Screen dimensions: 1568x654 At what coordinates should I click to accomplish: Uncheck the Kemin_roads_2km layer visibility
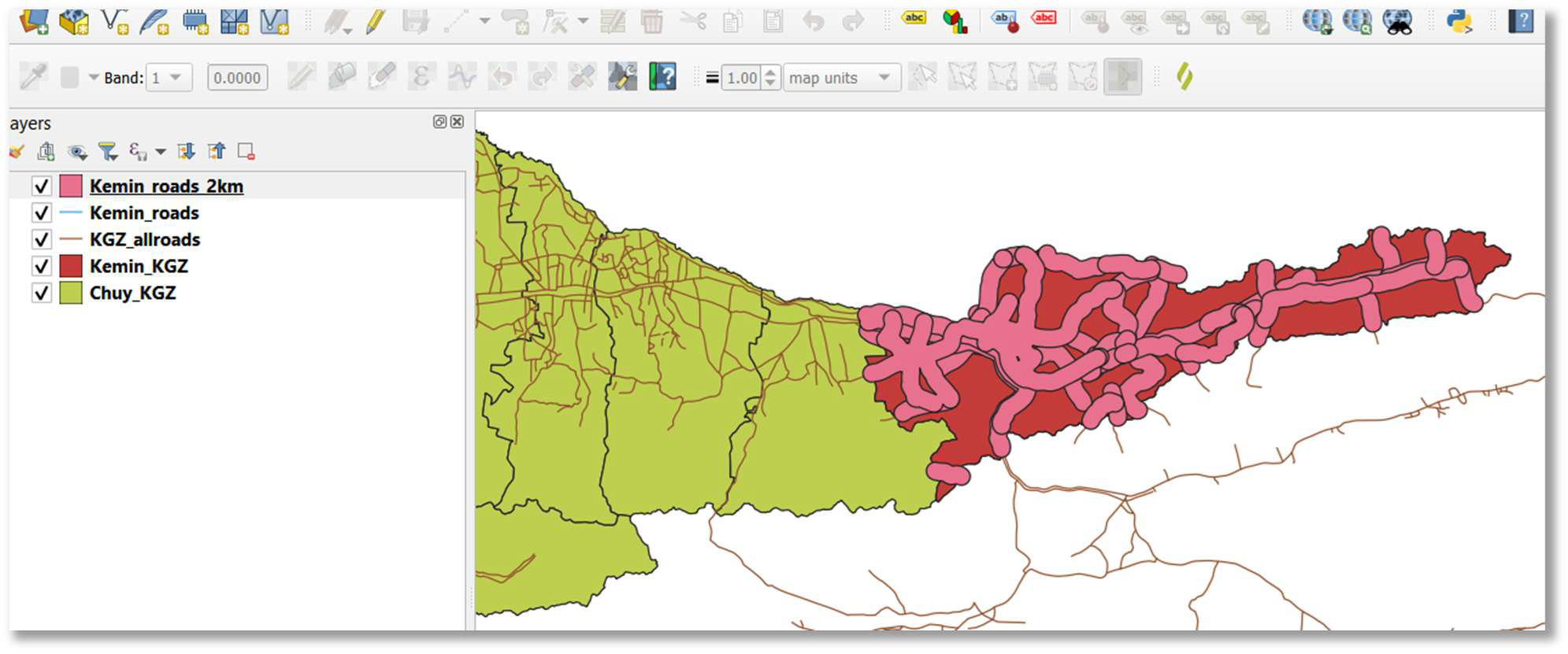pos(42,187)
